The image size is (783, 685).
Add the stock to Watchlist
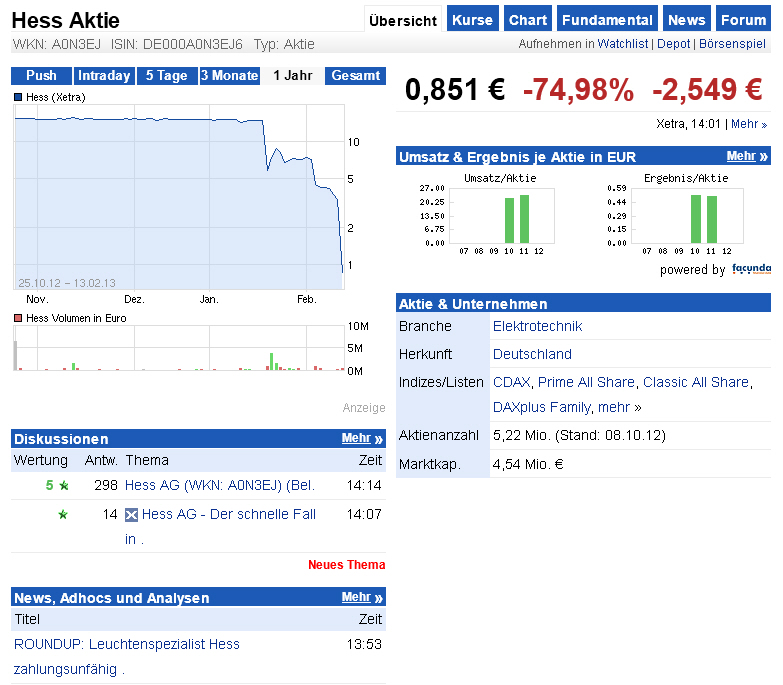pyautogui.click(x=623, y=44)
